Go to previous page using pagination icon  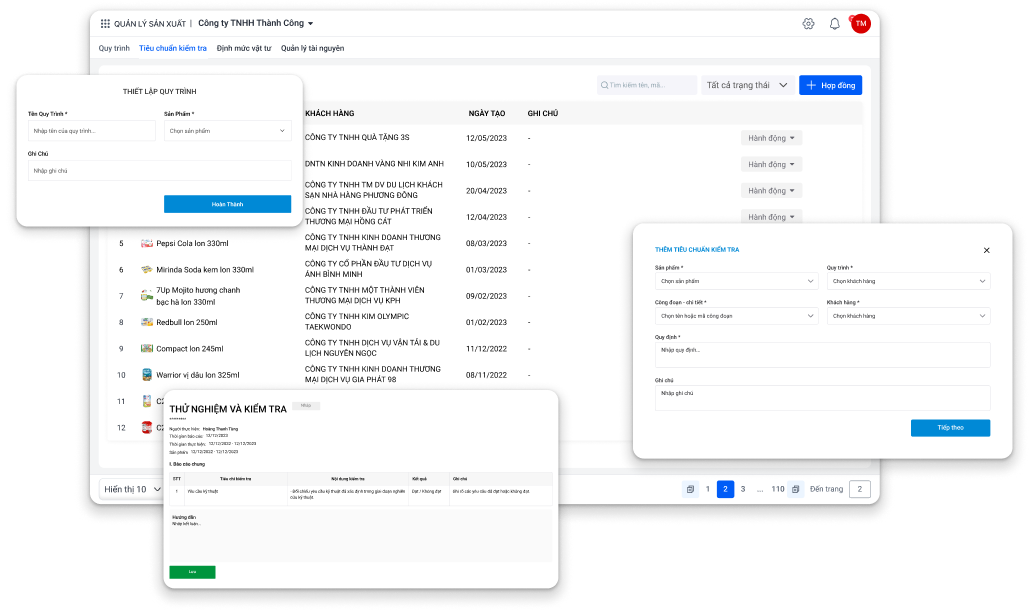coord(690,489)
